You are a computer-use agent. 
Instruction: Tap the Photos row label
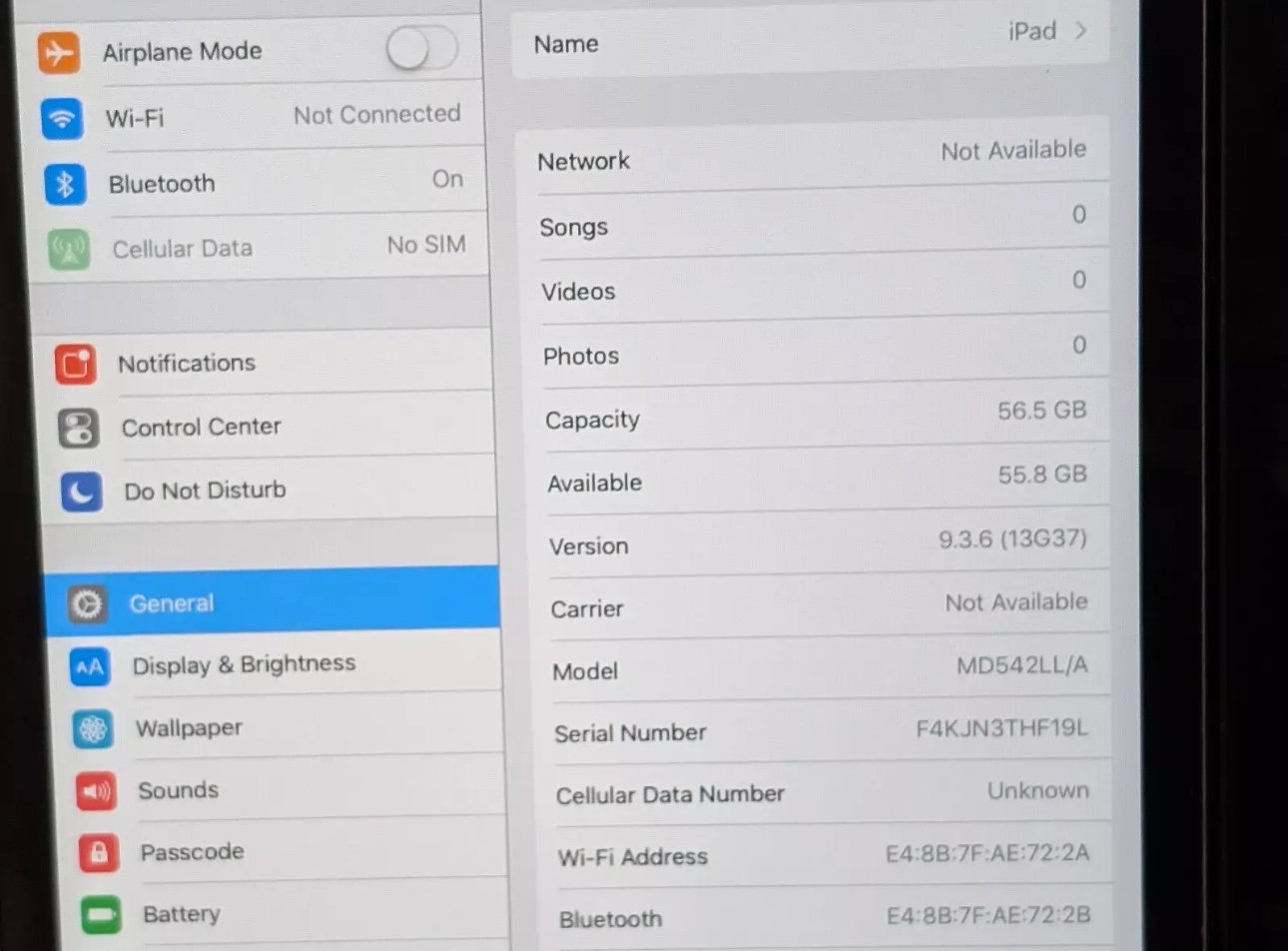(581, 357)
